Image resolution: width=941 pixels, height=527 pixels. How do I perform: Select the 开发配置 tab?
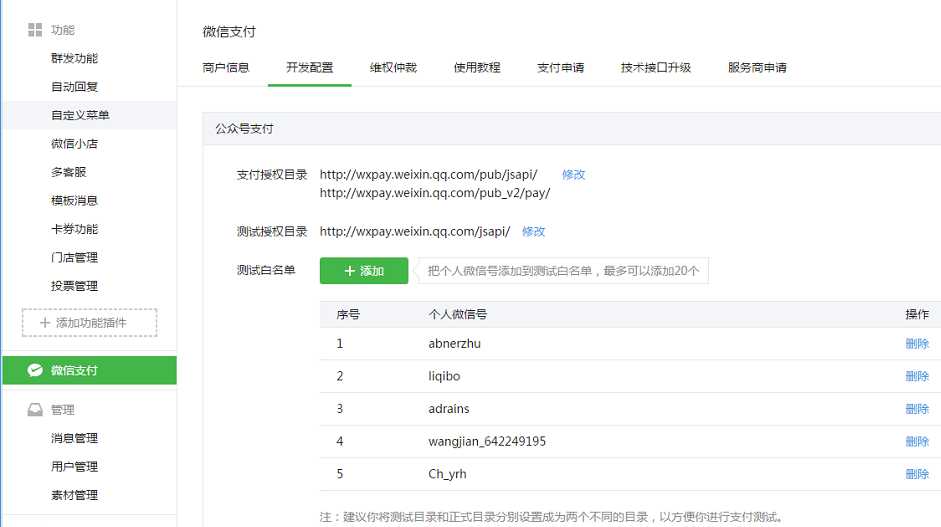tap(310, 67)
